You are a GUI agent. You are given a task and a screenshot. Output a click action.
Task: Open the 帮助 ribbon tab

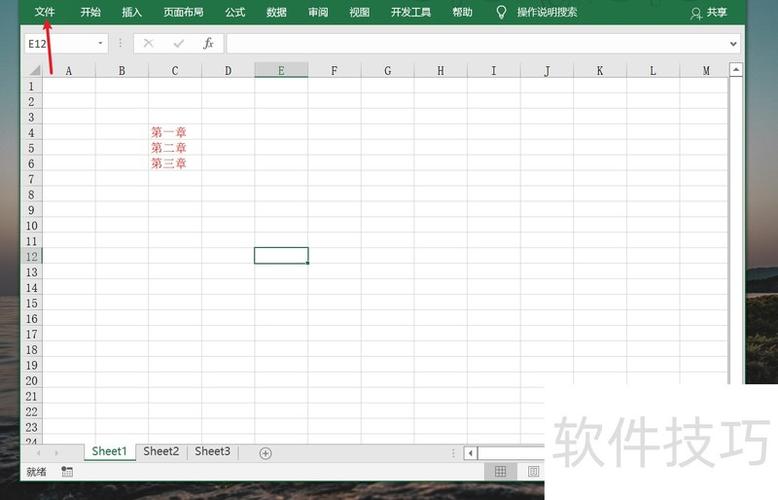[462, 12]
